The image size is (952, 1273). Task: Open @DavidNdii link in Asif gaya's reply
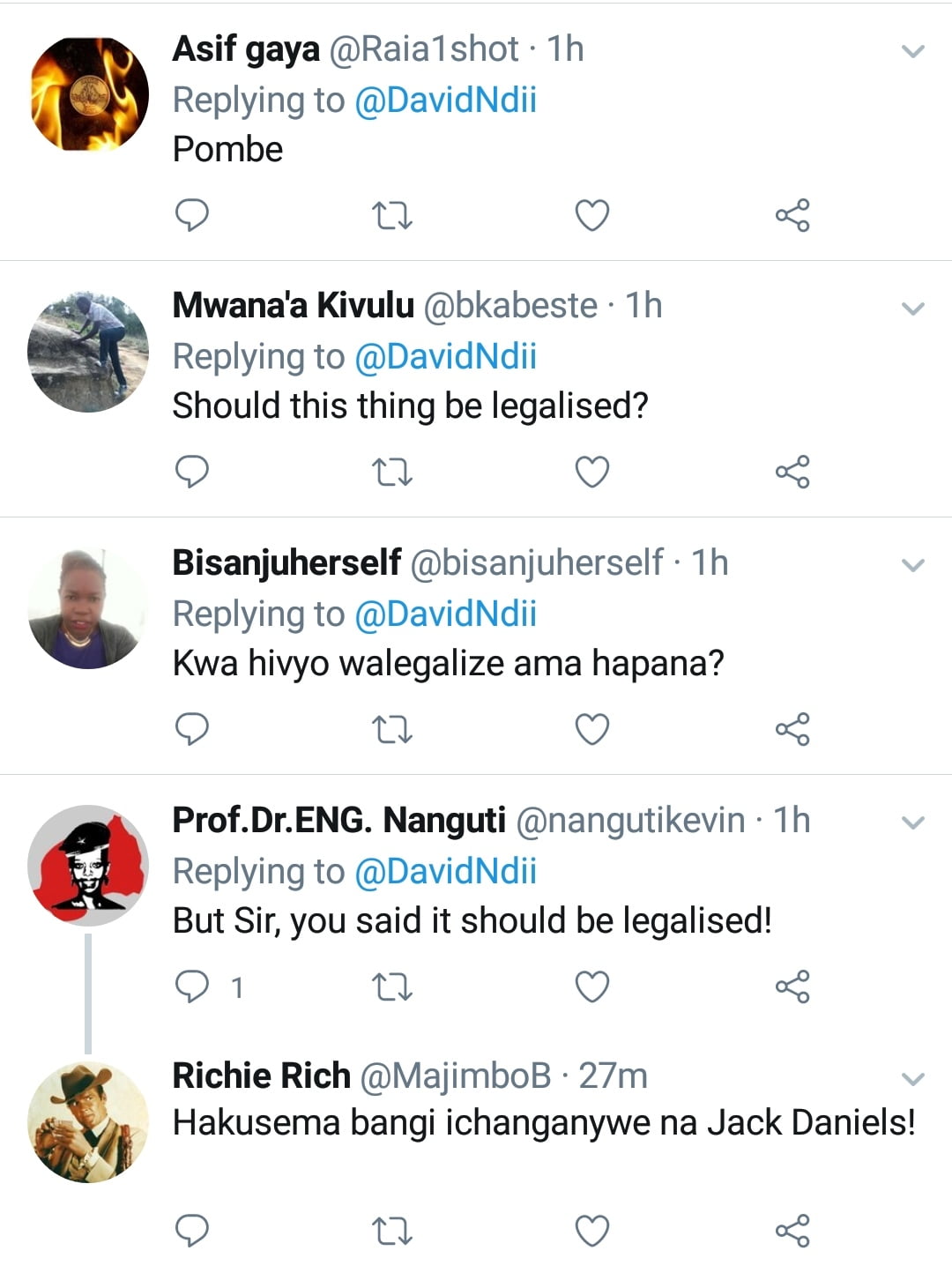445,100
